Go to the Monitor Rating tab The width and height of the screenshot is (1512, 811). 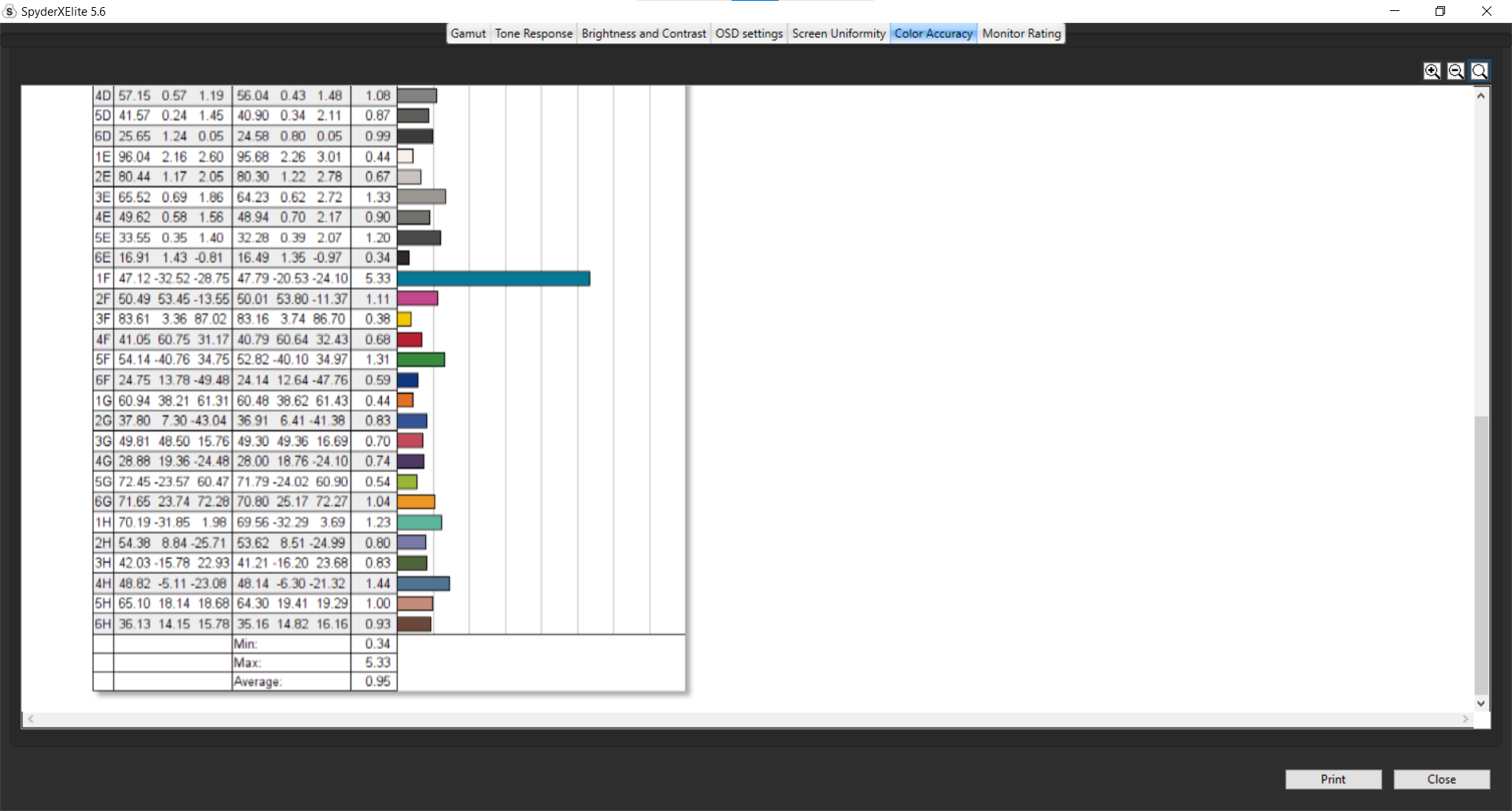(x=1021, y=33)
